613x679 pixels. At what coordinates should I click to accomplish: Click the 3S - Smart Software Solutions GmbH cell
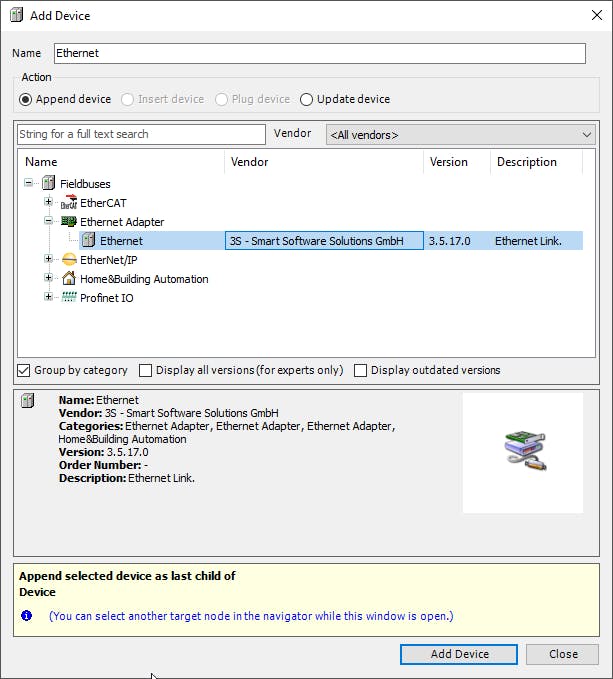[324, 241]
